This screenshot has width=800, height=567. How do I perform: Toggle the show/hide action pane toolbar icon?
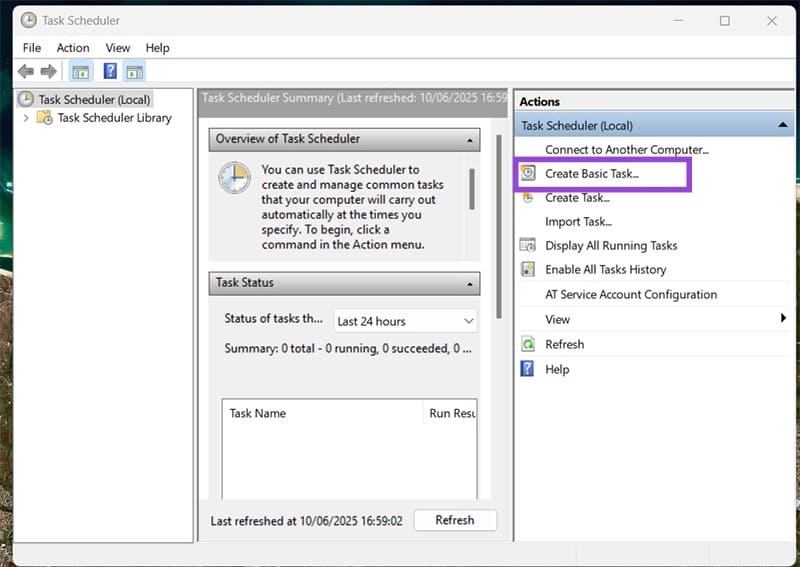(x=135, y=71)
